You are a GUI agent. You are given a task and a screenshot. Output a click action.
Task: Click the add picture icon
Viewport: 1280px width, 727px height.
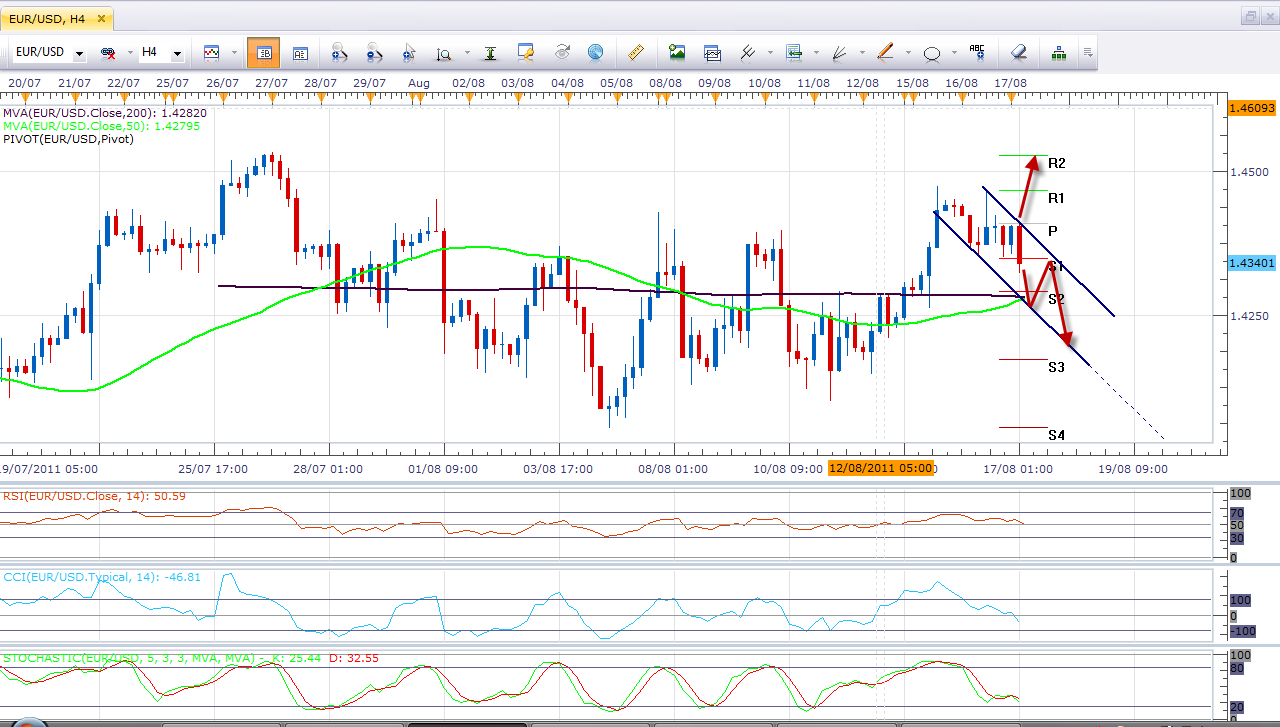[677, 53]
